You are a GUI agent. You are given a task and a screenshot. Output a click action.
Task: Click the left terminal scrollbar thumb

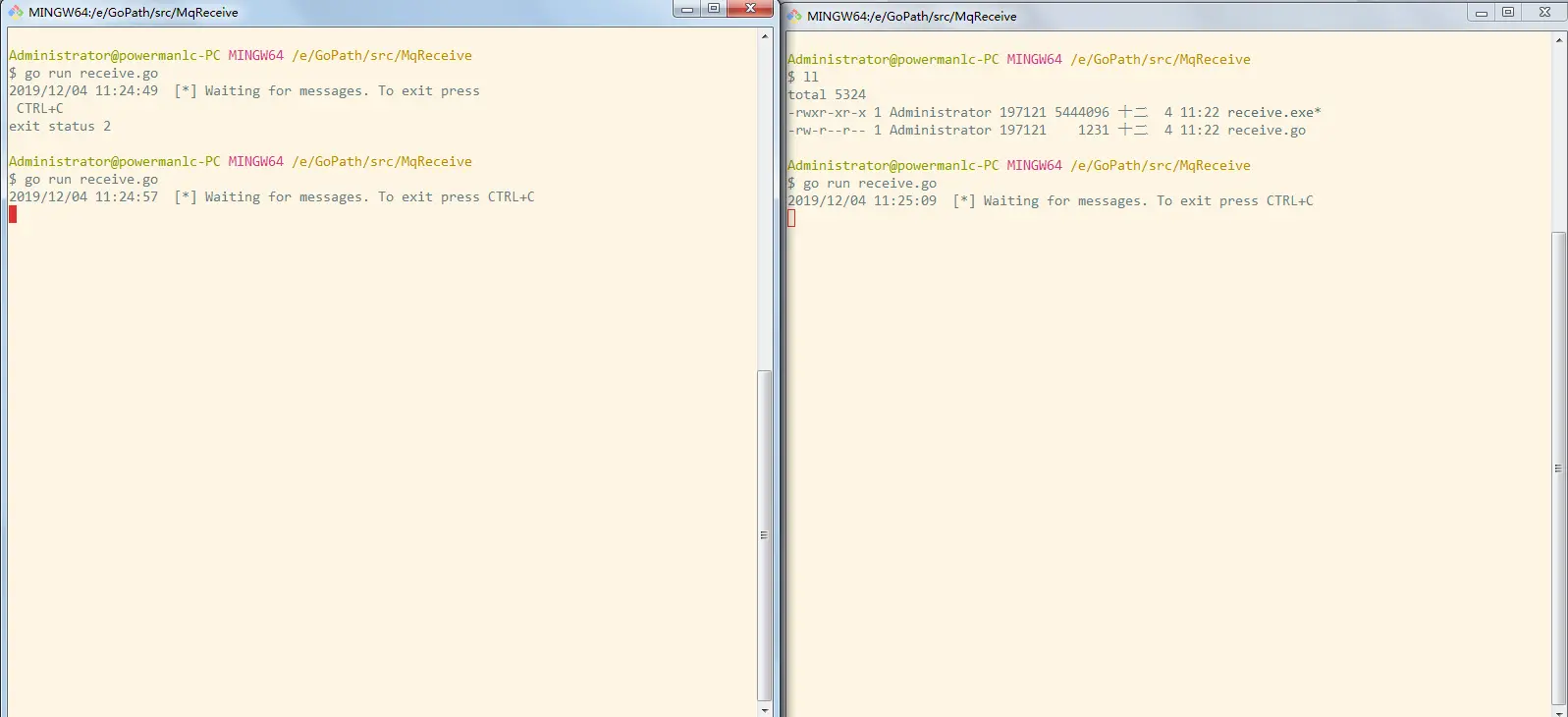pyautogui.click(x=765, y=535)
